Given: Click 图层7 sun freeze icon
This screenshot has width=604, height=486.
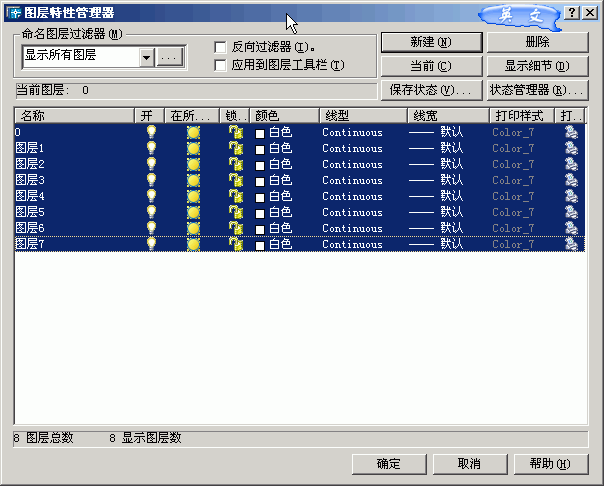Looking at the screenshot, I should tap(193, 245).
